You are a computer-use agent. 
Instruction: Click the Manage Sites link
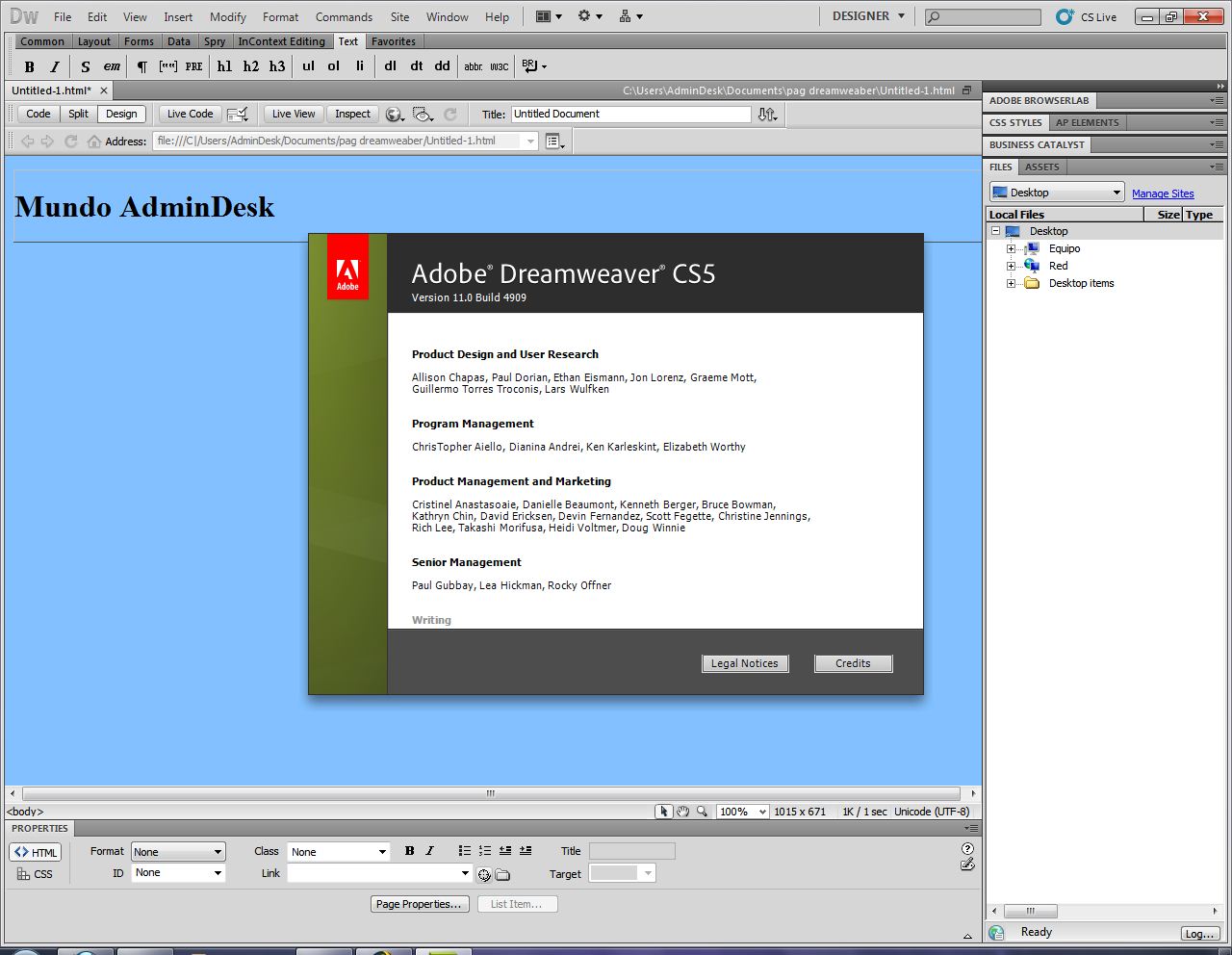1163,194
